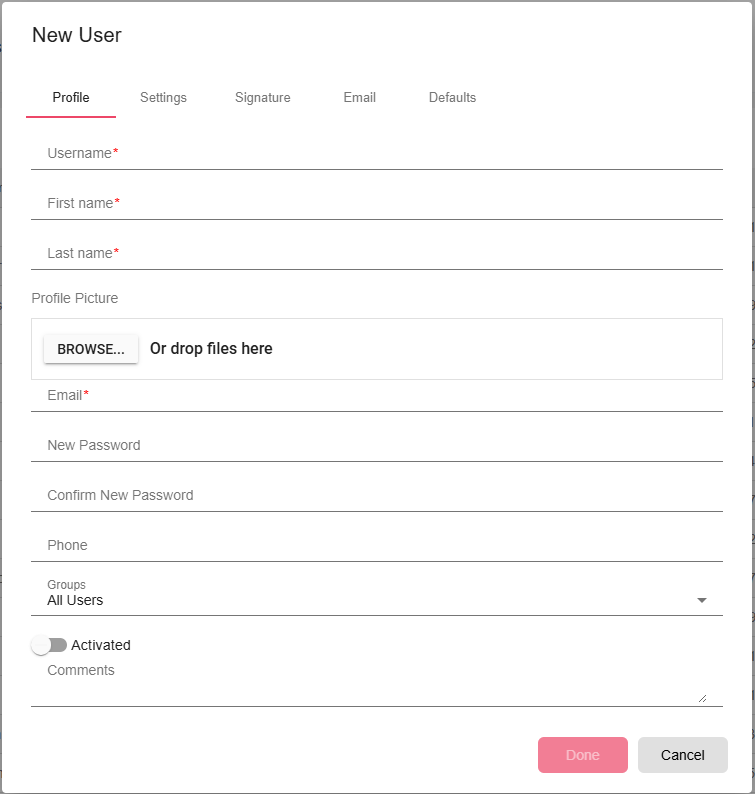Focus the First name field
The height and width of the screenshot is (794, 755).
point(377,204)
